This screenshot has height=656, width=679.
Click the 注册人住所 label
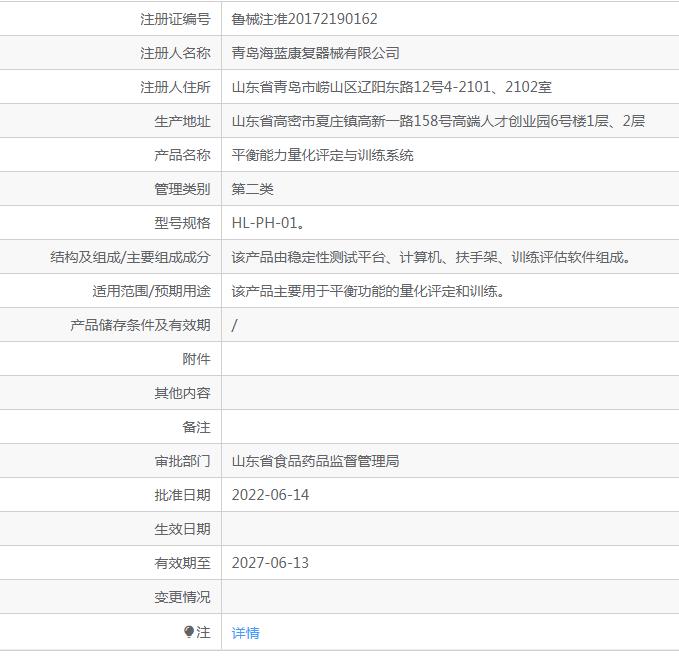pyautogui.click(x=175, y=87)
